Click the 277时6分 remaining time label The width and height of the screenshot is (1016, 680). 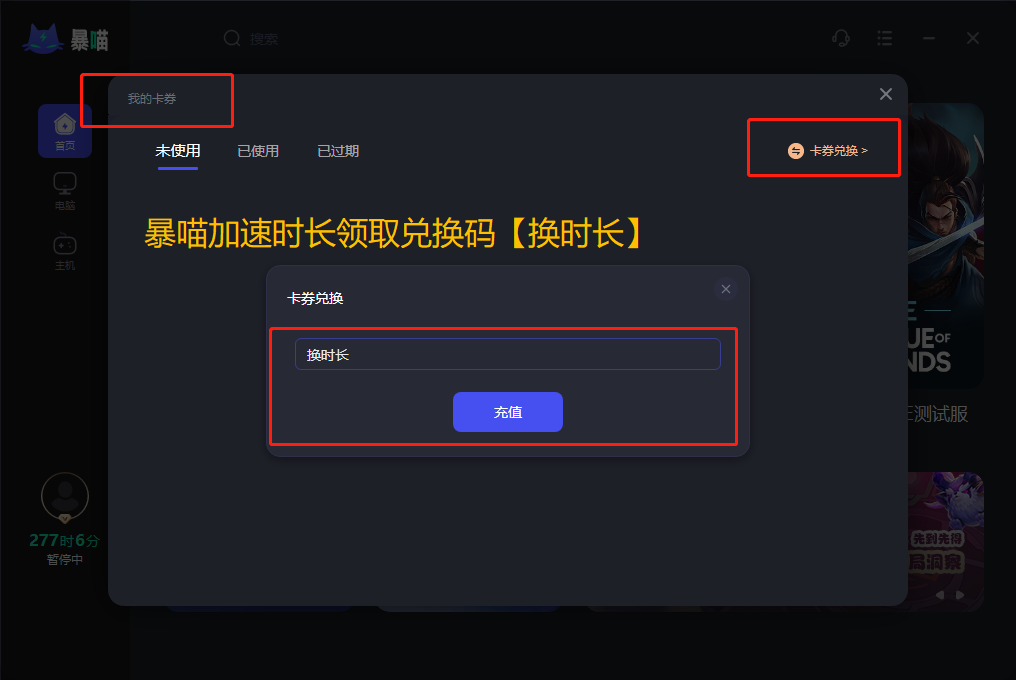[64, 540]
